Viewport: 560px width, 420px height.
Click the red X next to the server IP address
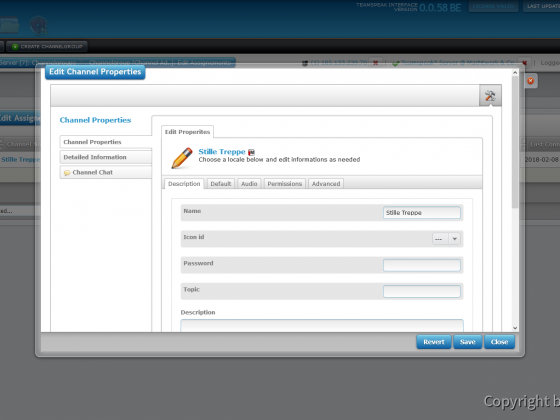point(375,63)
